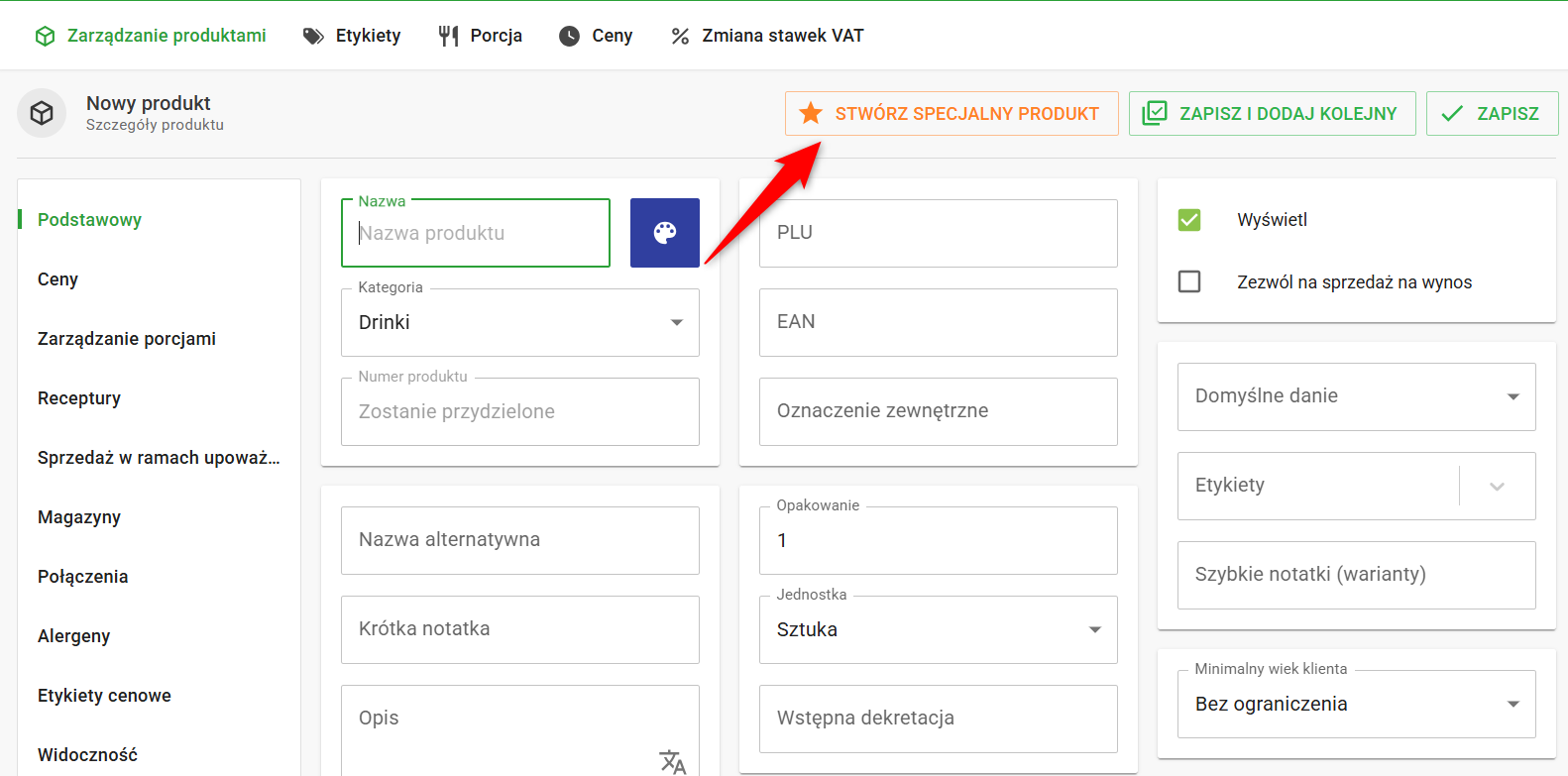Open the blue color palette picker button
Image resolution: width=1568 pixels, height=776 pixels.
click(x=665, y=233)
